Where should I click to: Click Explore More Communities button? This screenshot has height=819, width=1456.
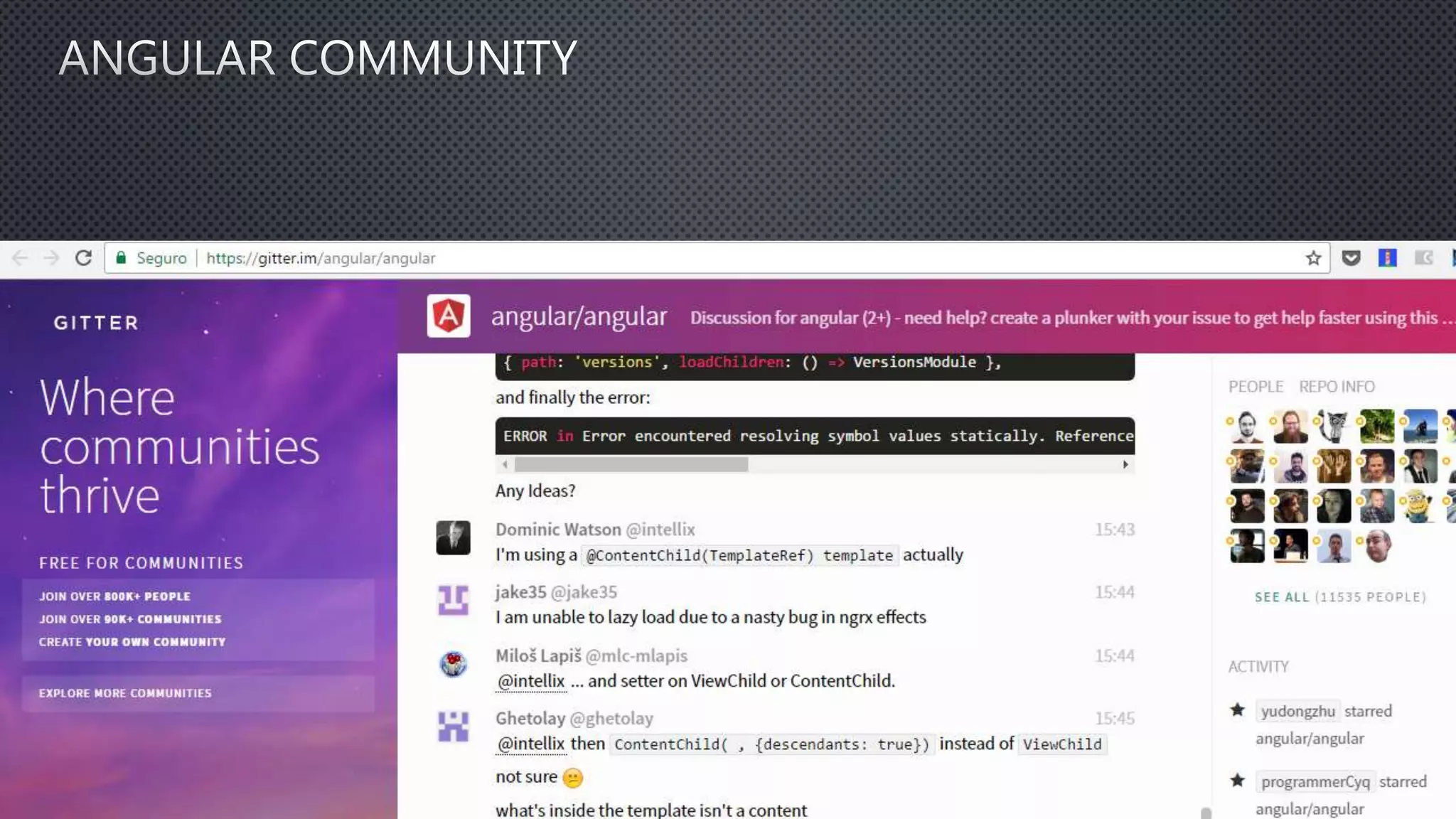tap(125, 693)
